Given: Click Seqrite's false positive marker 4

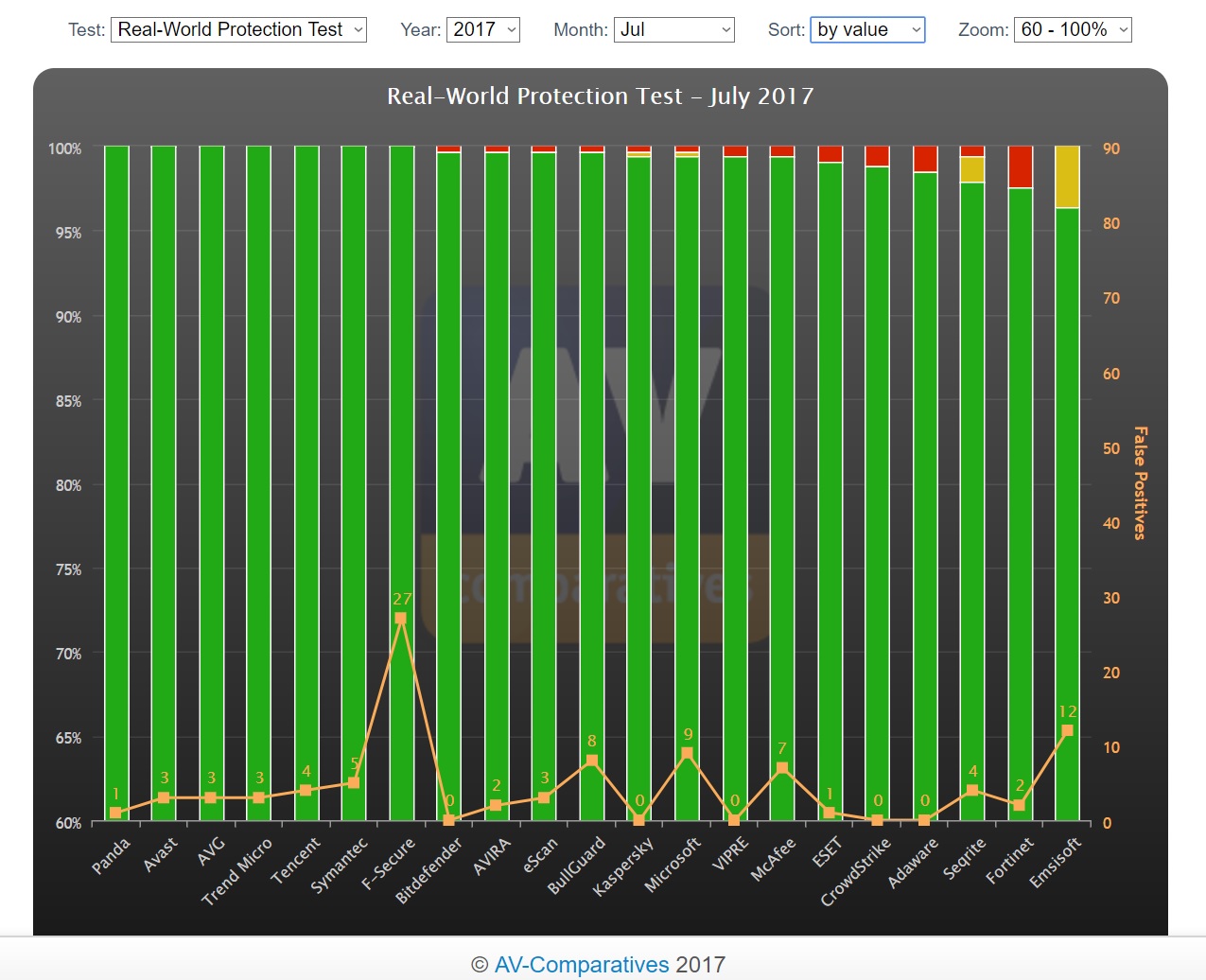Looking at the screenshot, I should coord(972,790).
